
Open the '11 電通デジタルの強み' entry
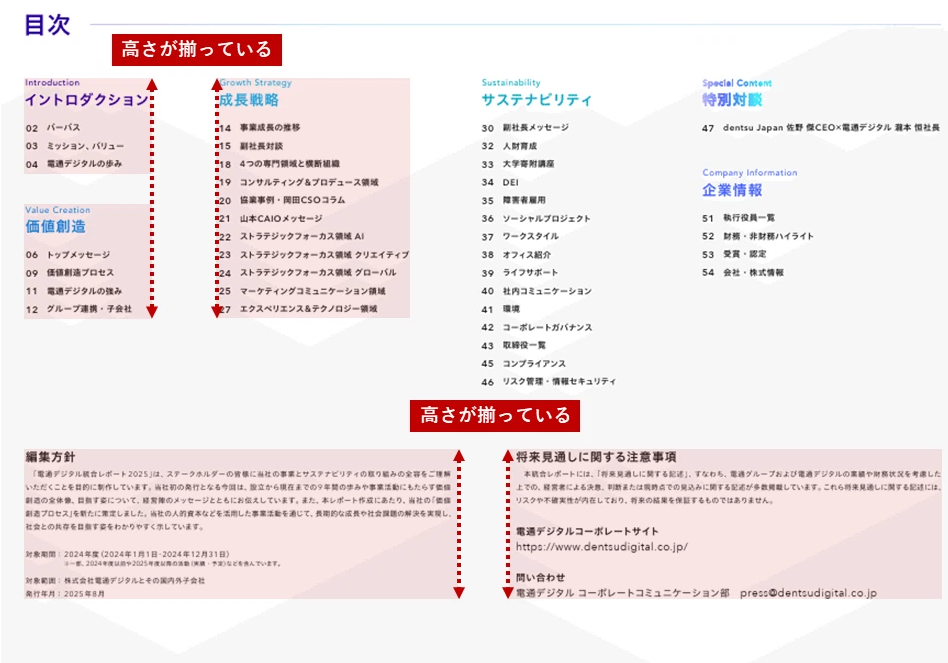pos(74,291)
